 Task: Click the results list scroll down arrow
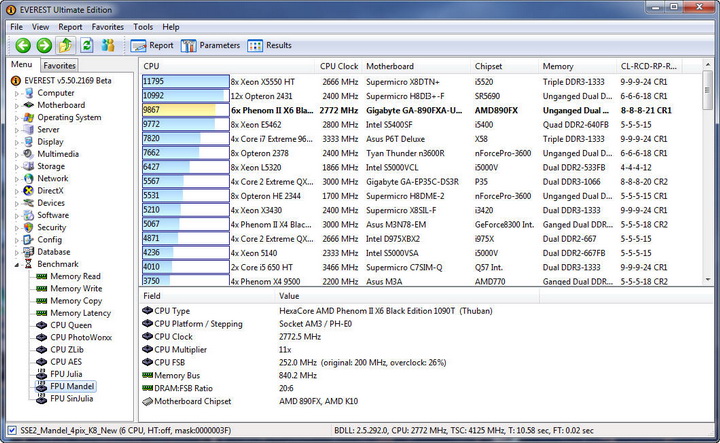pyautogui.click(x=708, y=279)
